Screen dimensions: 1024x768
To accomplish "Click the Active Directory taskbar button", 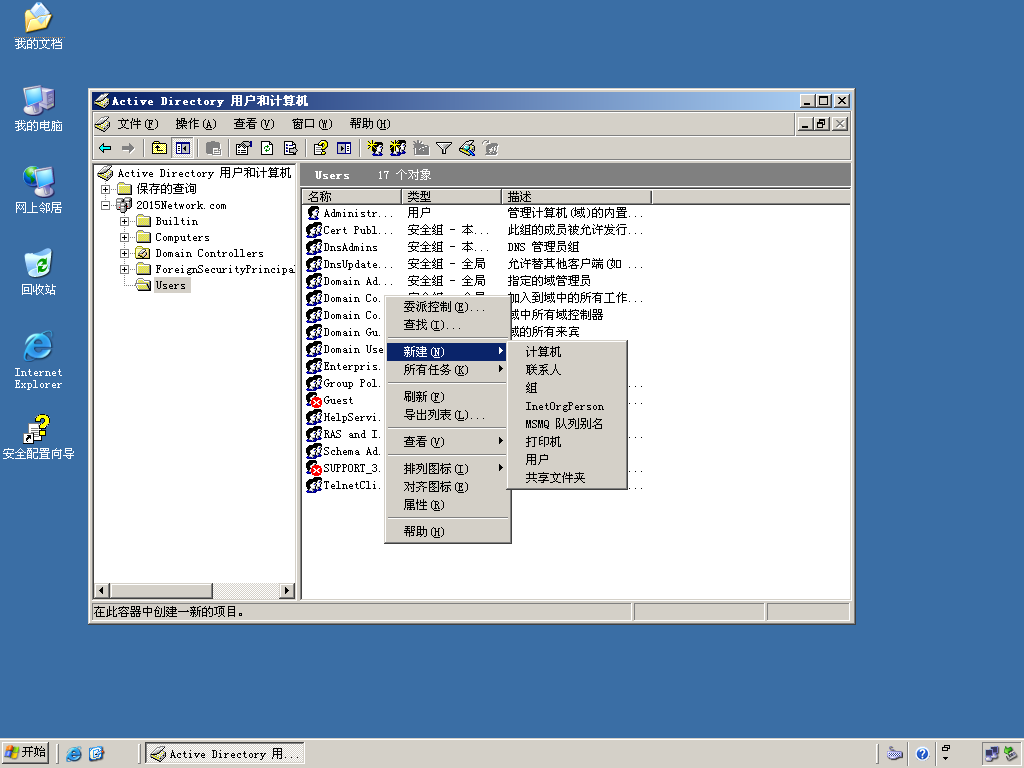I will click(225, 754).
